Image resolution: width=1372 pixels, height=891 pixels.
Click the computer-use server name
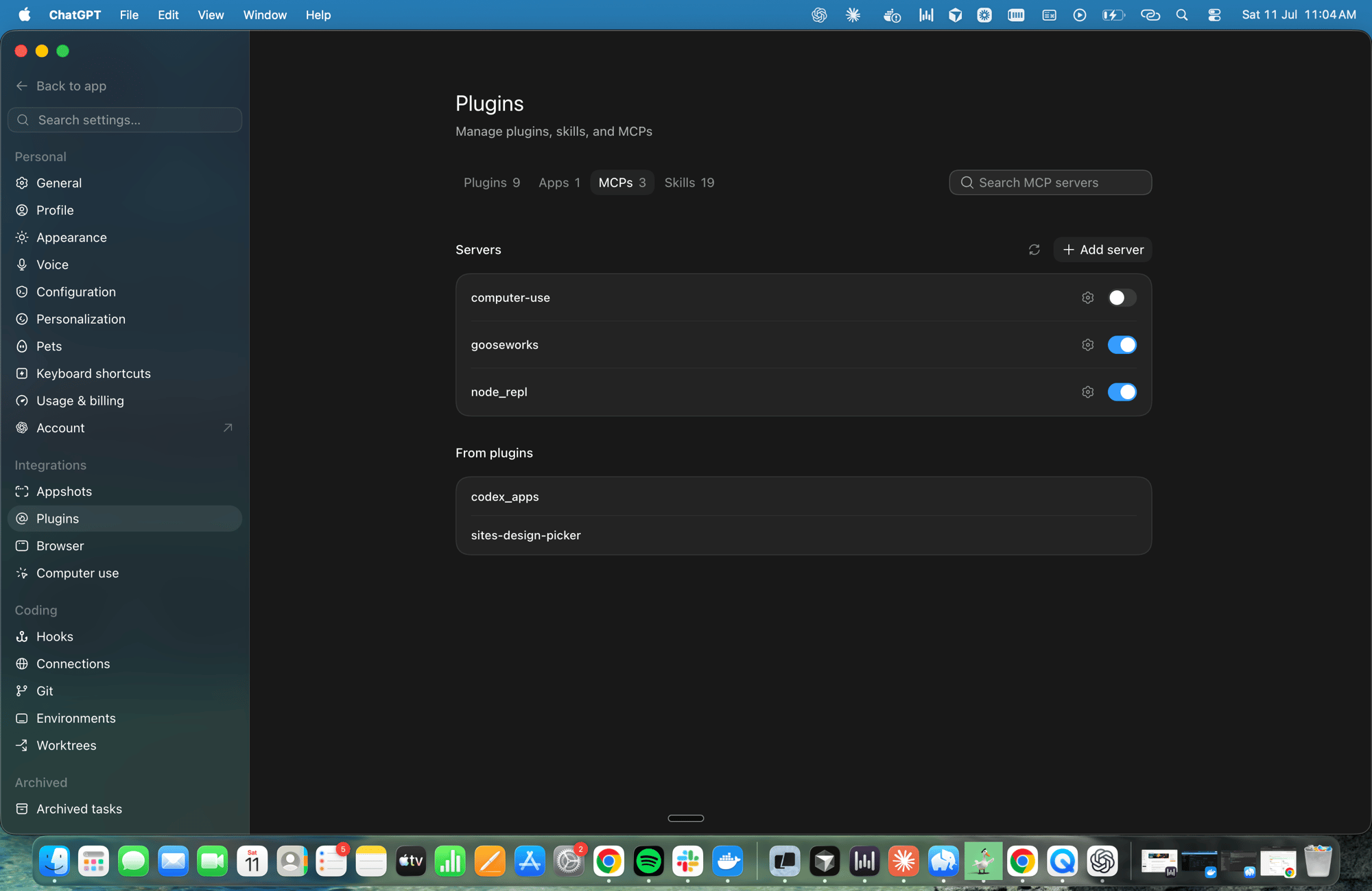510,298
